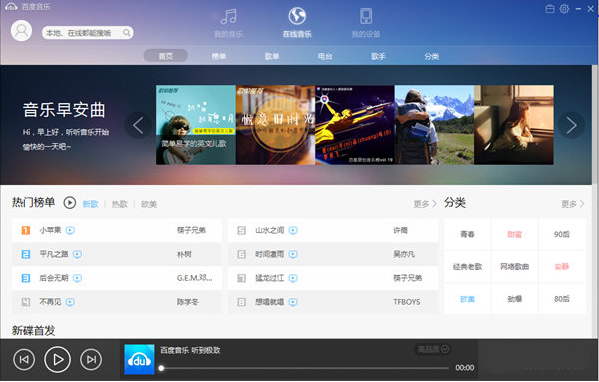599x382 pixels.
Task: Click MV icon next to 时间煮雨
Action: coord(293,254)
